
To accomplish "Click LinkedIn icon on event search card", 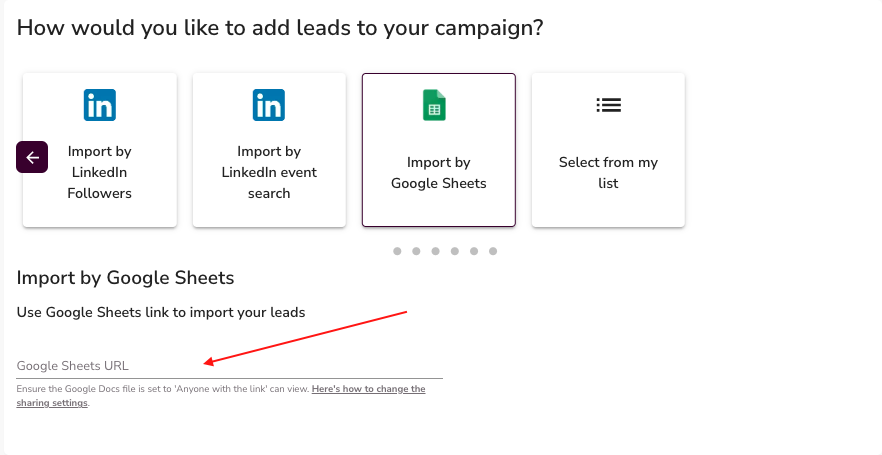I will pyautogui.click(x=269, y=105).
